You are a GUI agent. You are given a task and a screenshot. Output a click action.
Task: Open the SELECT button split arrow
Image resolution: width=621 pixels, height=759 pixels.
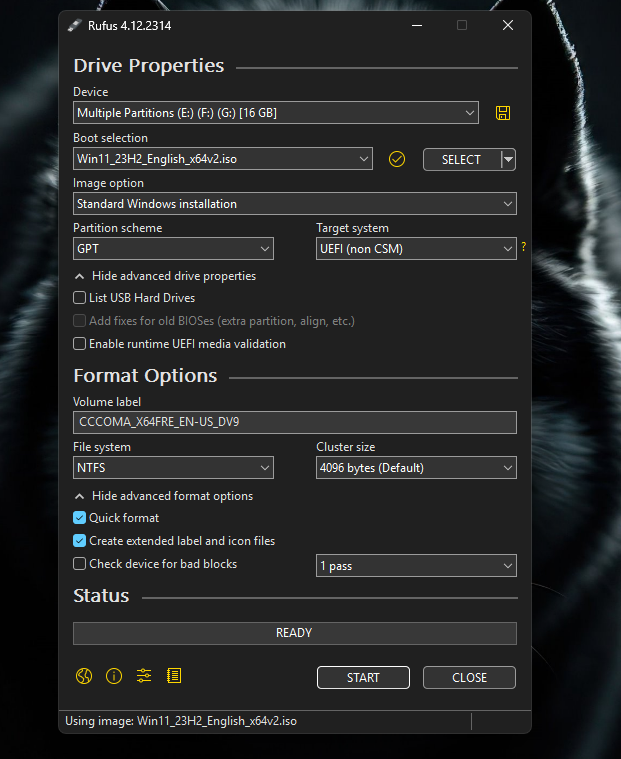tap(508, 159)
